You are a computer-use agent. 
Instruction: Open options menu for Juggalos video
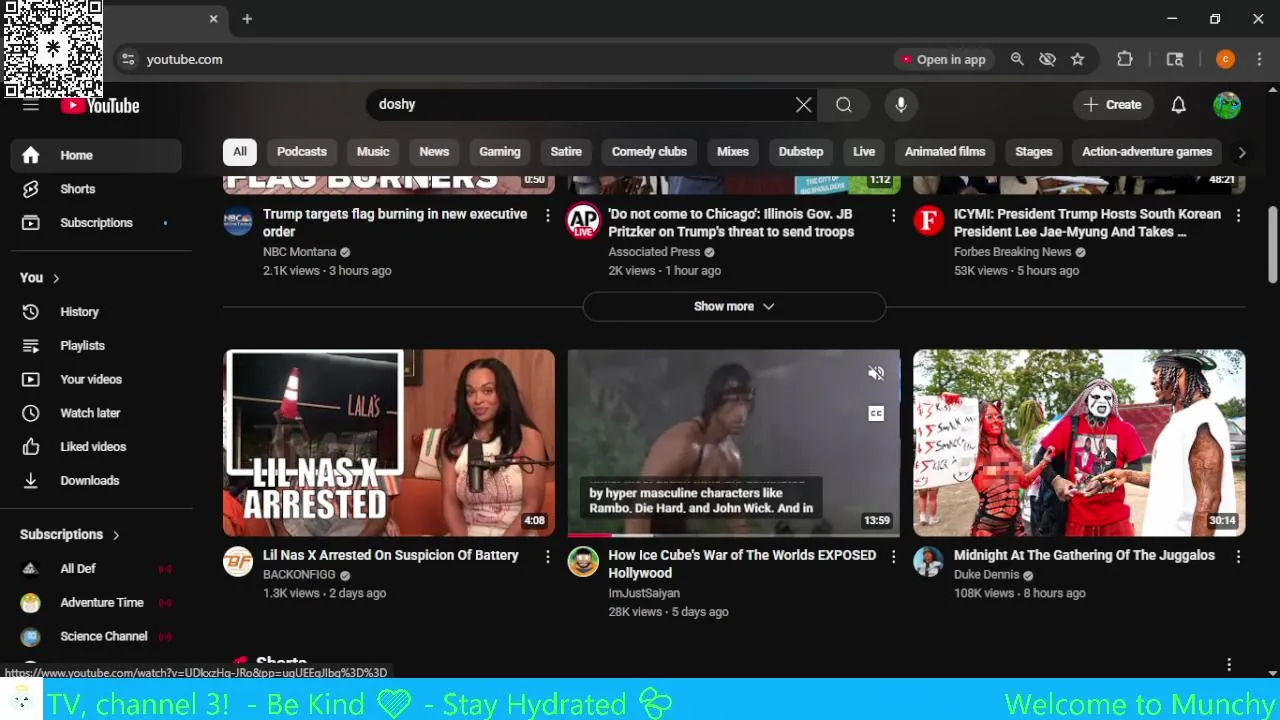pyautogui.click(x=1238, y=556)
